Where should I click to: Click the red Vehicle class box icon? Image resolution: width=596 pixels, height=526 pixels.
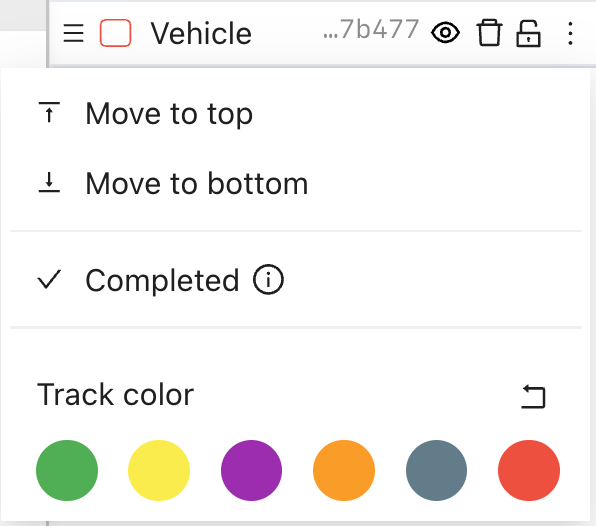pyautogui.click(x=116, y=33)
